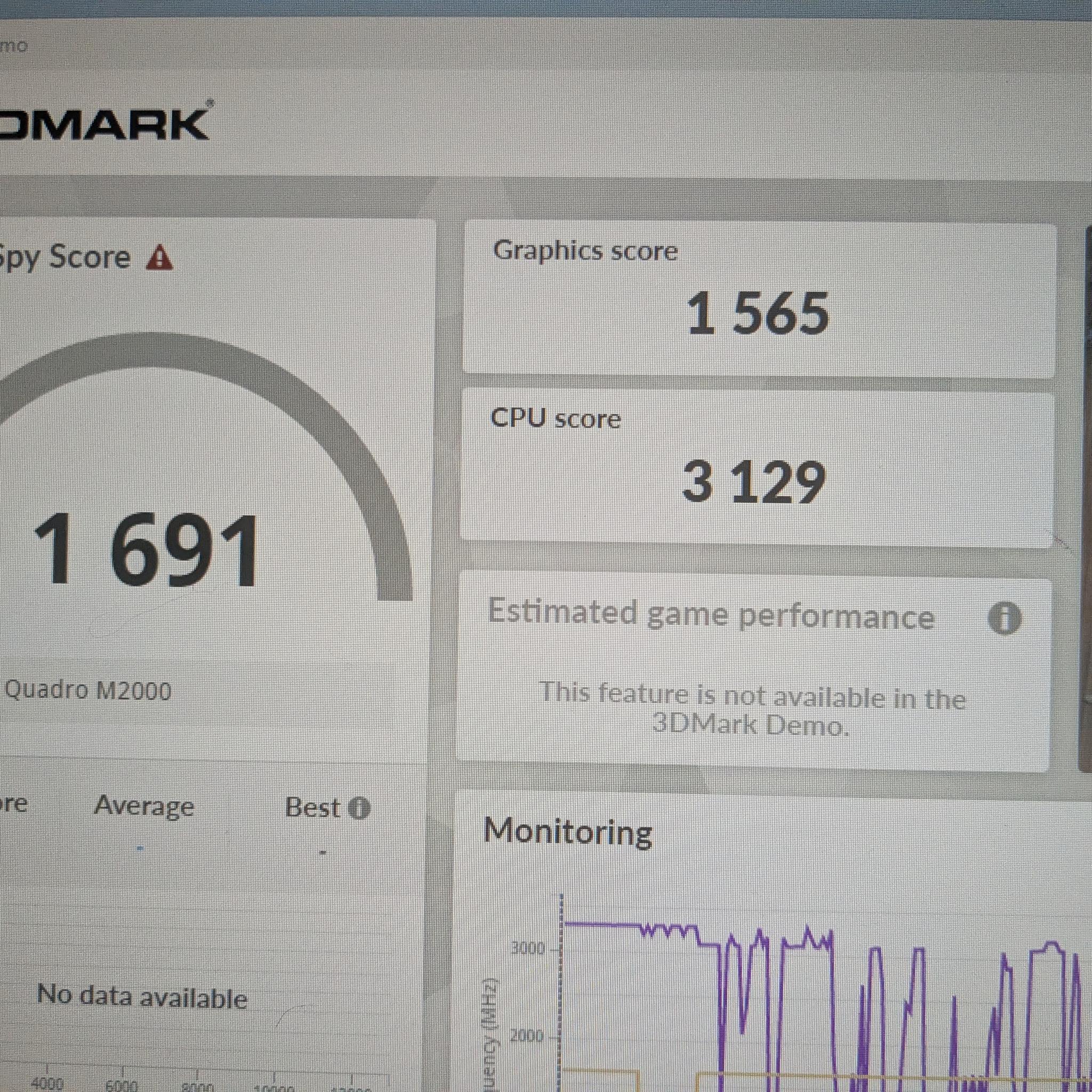Click the Estimated game performance heading
Viewport: 1092px width, 1092px height.
pos(711,614)
